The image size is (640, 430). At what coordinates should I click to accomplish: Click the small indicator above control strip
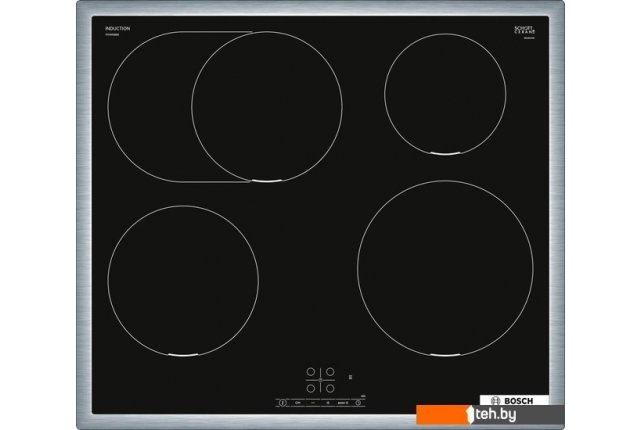click(350, 377)
